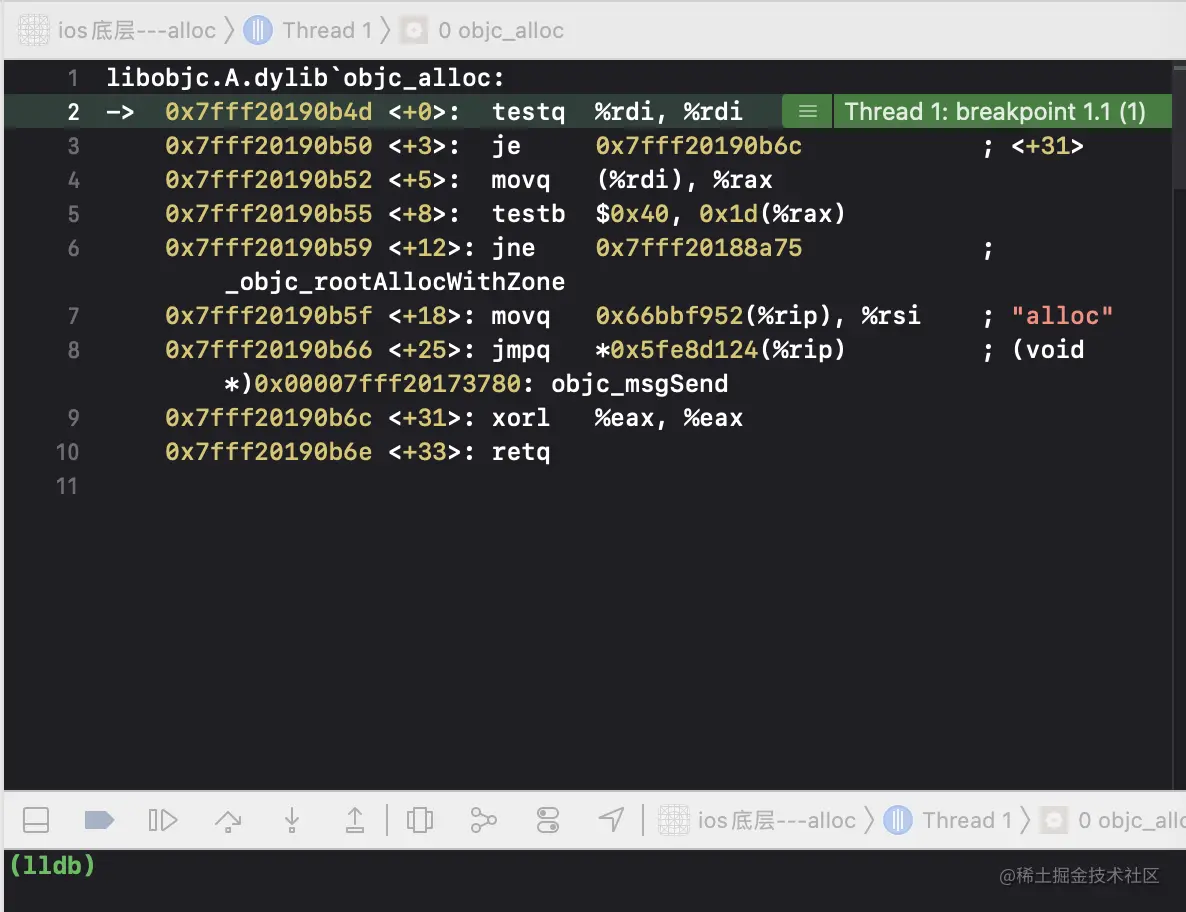Open 'ios 底层---alloc' in top jump bar
This screenshot has height=912, width=1186.
137,30
